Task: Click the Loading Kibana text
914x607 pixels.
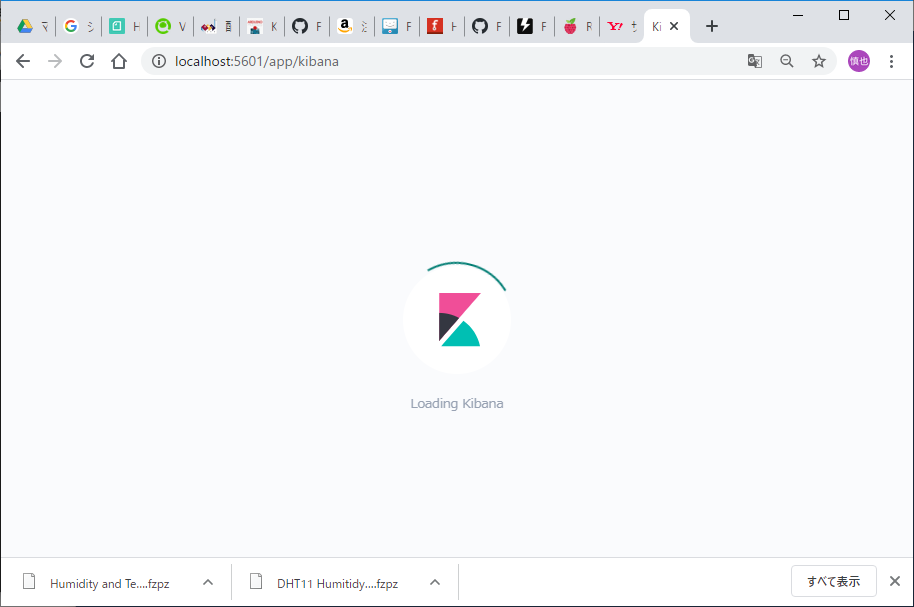Action: click(x=456, y=404)
